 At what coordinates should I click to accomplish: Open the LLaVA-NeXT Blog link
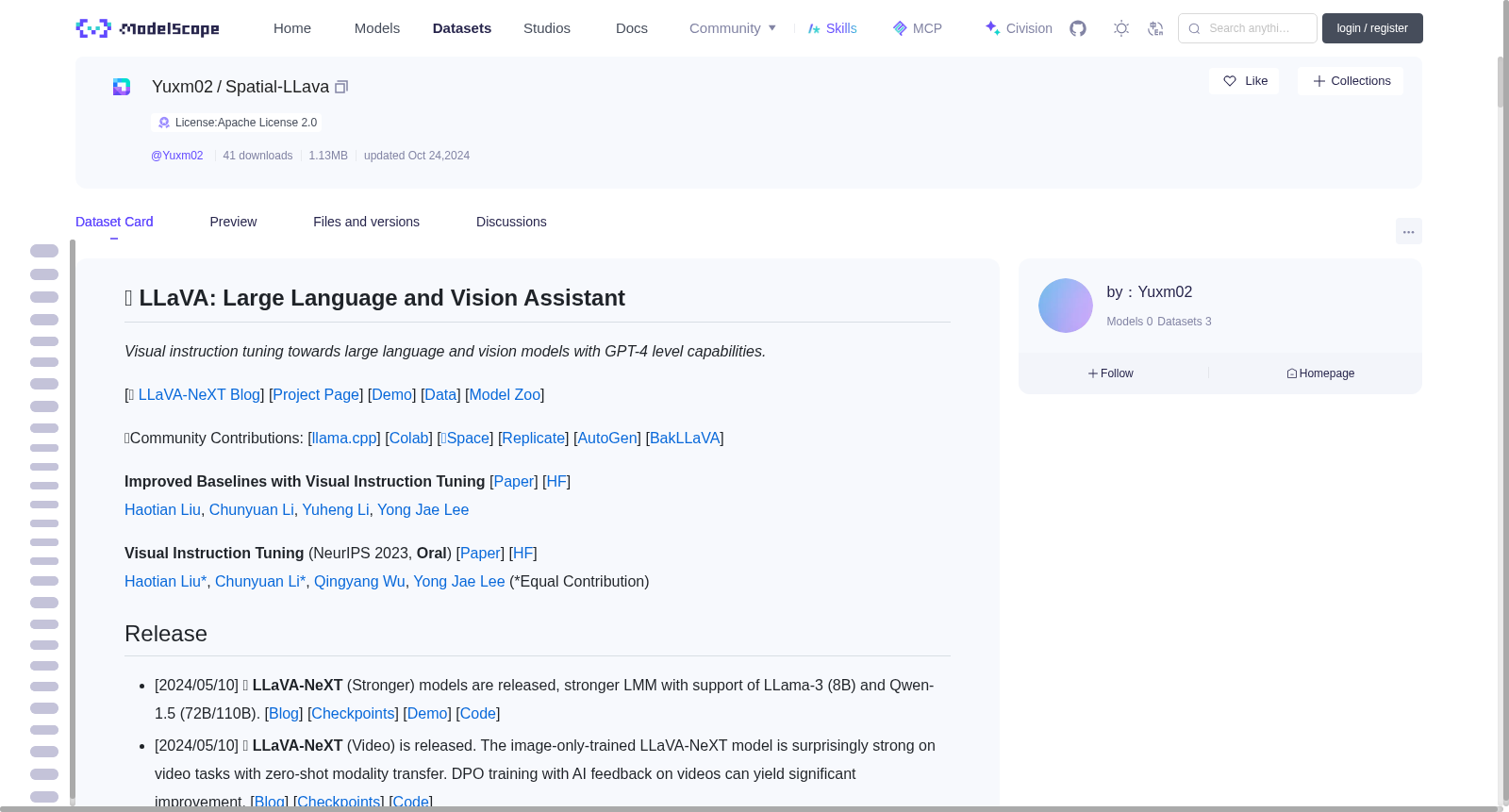[x=199, y=395]
